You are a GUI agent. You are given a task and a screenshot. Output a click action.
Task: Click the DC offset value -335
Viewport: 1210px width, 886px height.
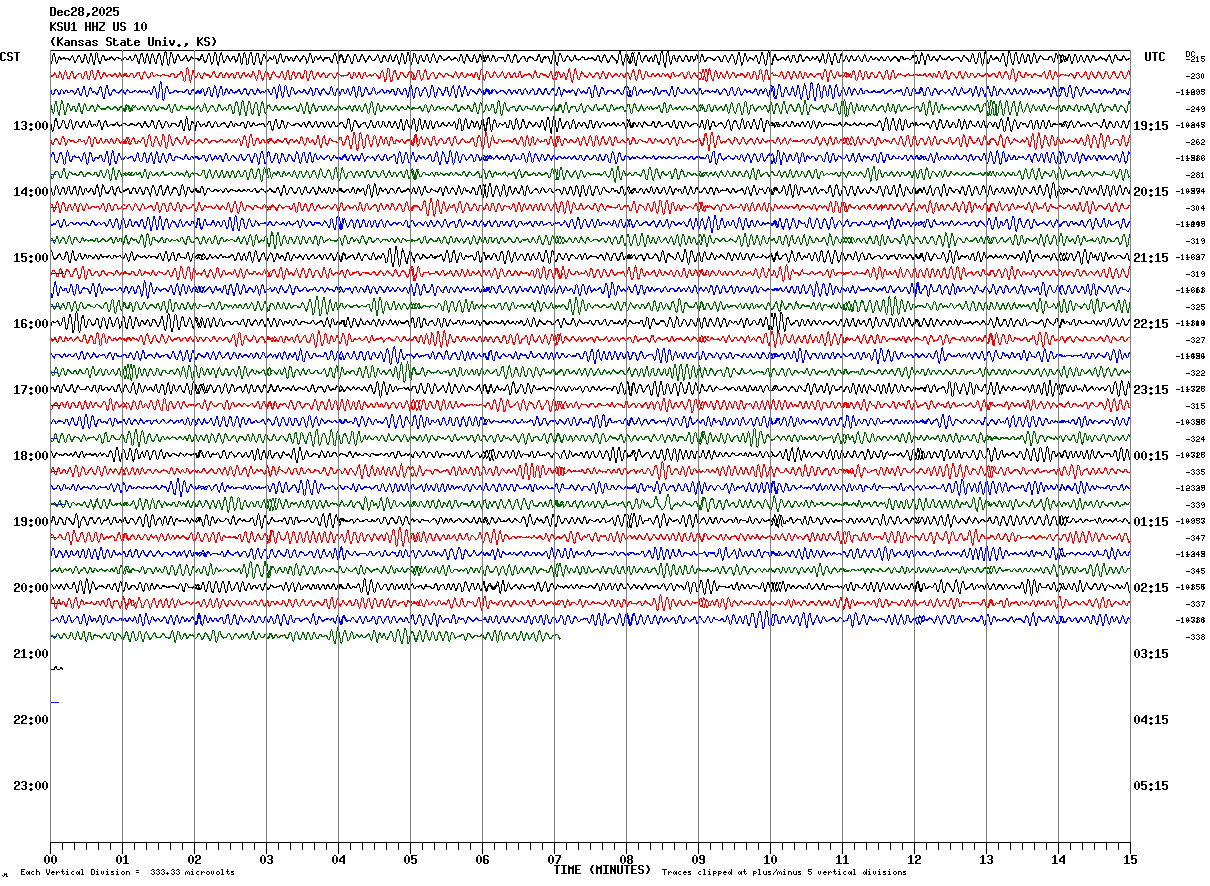click(x=1195, y=472)
